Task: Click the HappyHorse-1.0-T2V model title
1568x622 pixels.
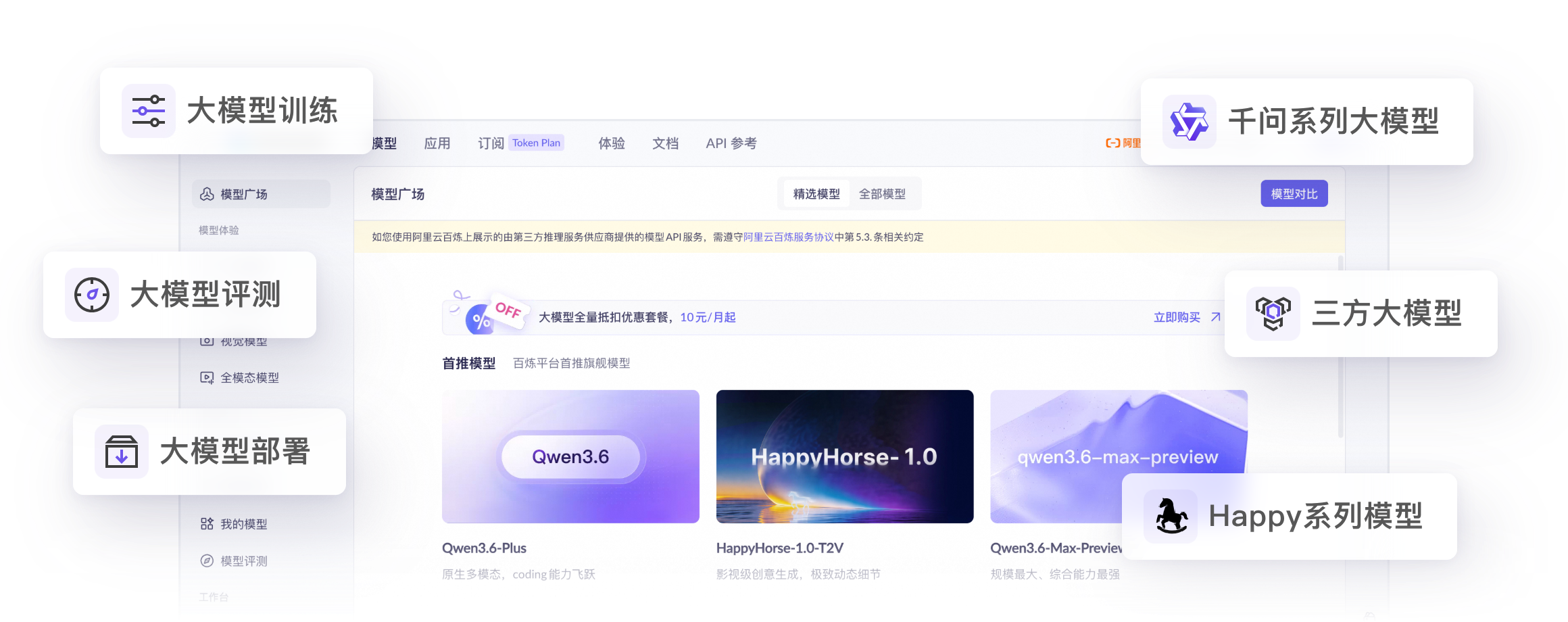Action: [780, 548]
